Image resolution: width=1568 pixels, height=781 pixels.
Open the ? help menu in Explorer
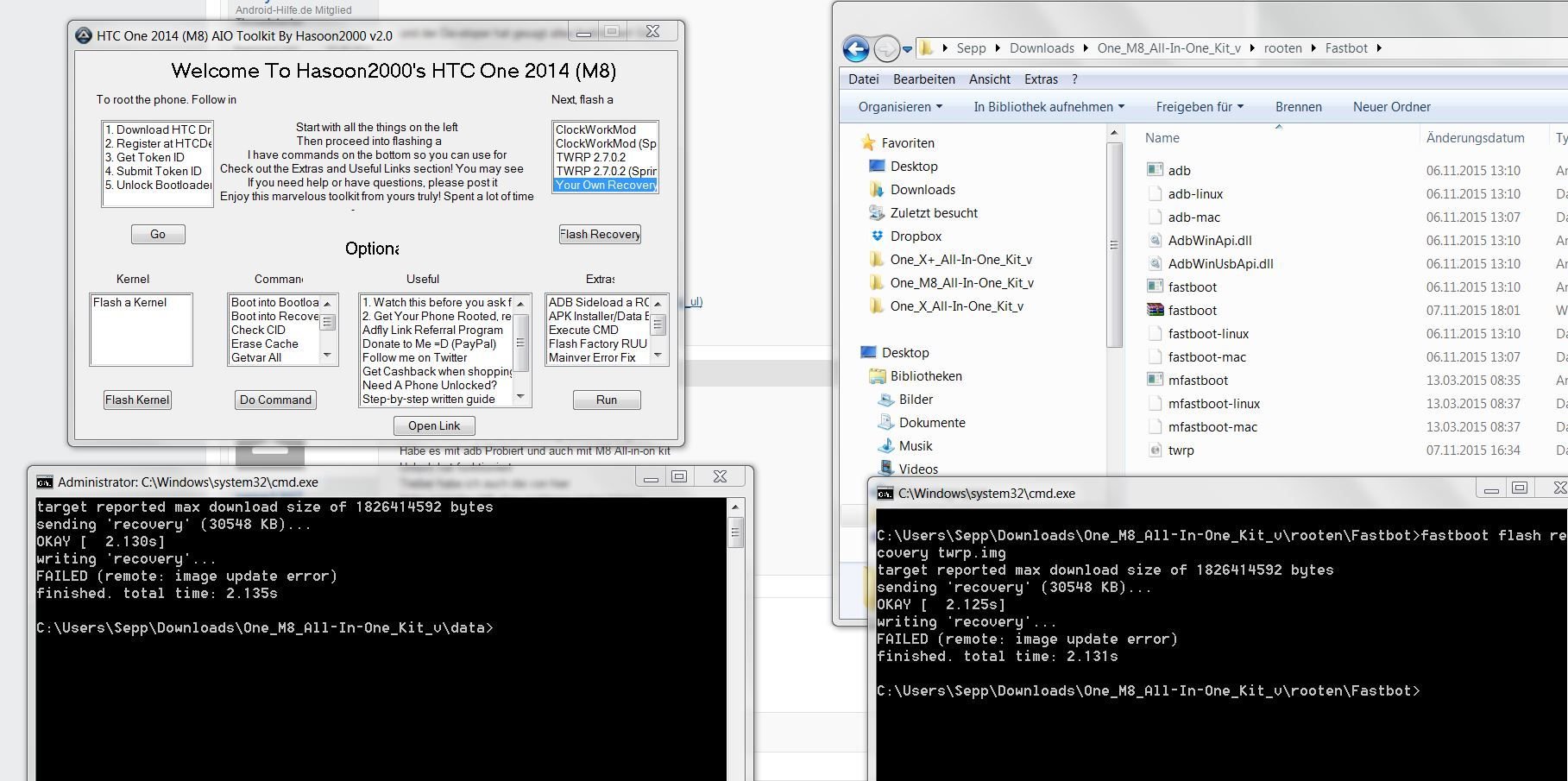pyautogui.click(x=1074, y=79)
